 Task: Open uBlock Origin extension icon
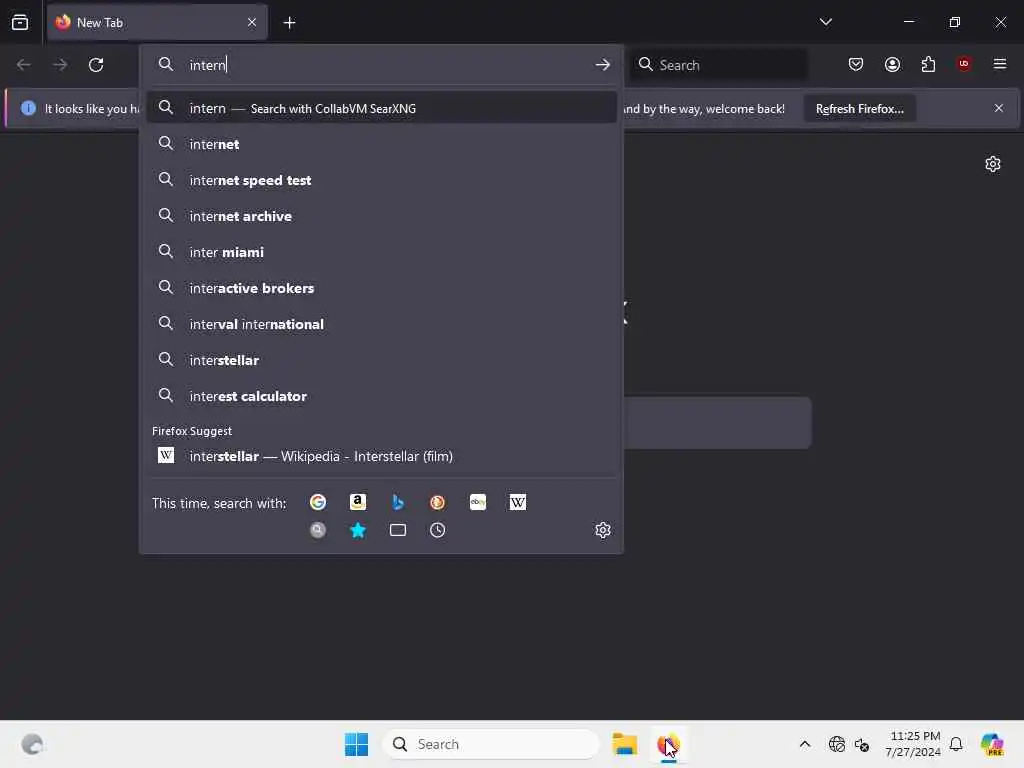[x=964, y=64]
